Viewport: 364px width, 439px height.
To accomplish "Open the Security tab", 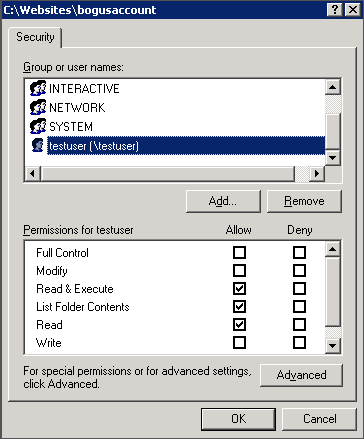I will pos(35,37).
